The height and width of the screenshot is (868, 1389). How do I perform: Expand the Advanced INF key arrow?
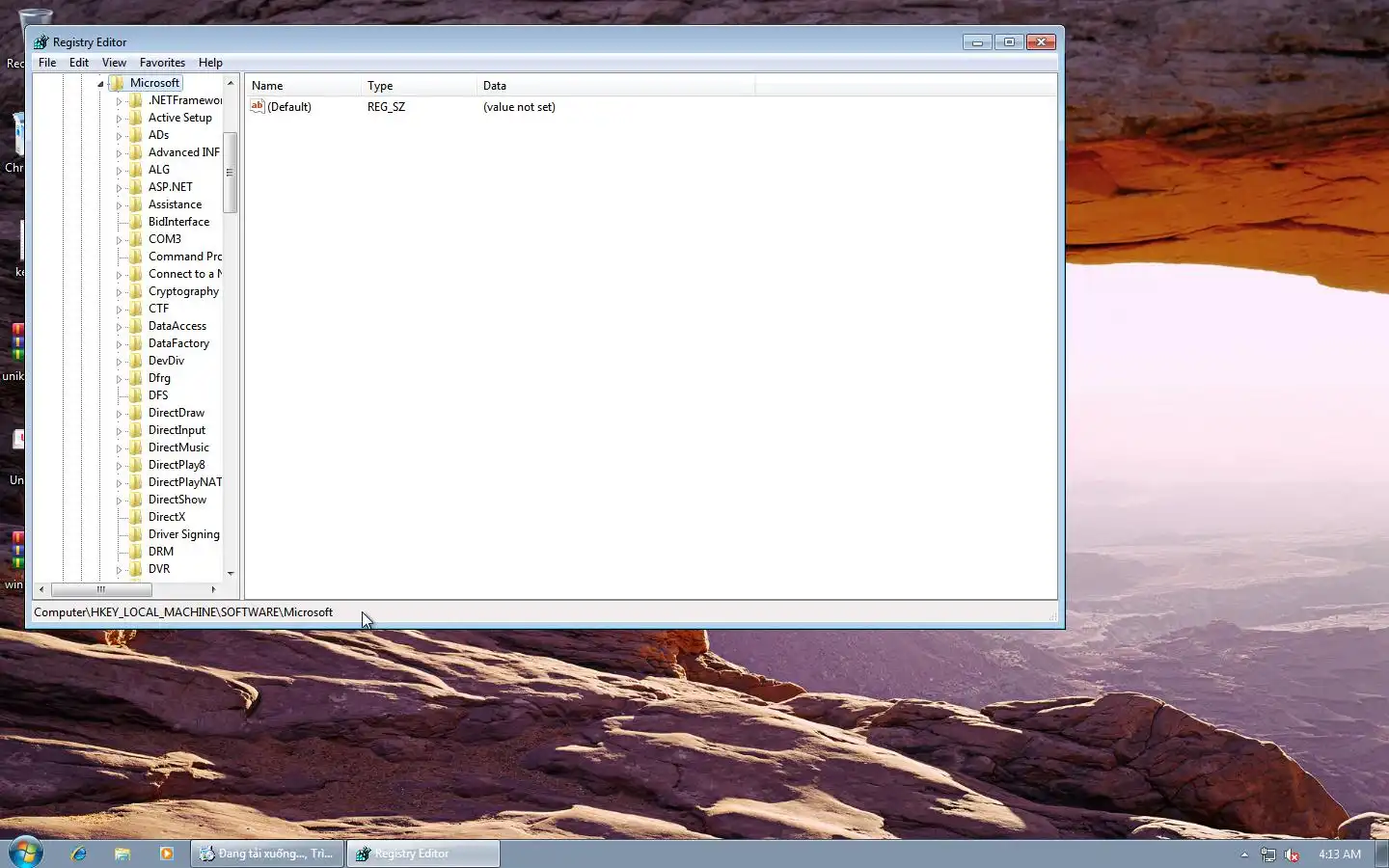point(119,153)
